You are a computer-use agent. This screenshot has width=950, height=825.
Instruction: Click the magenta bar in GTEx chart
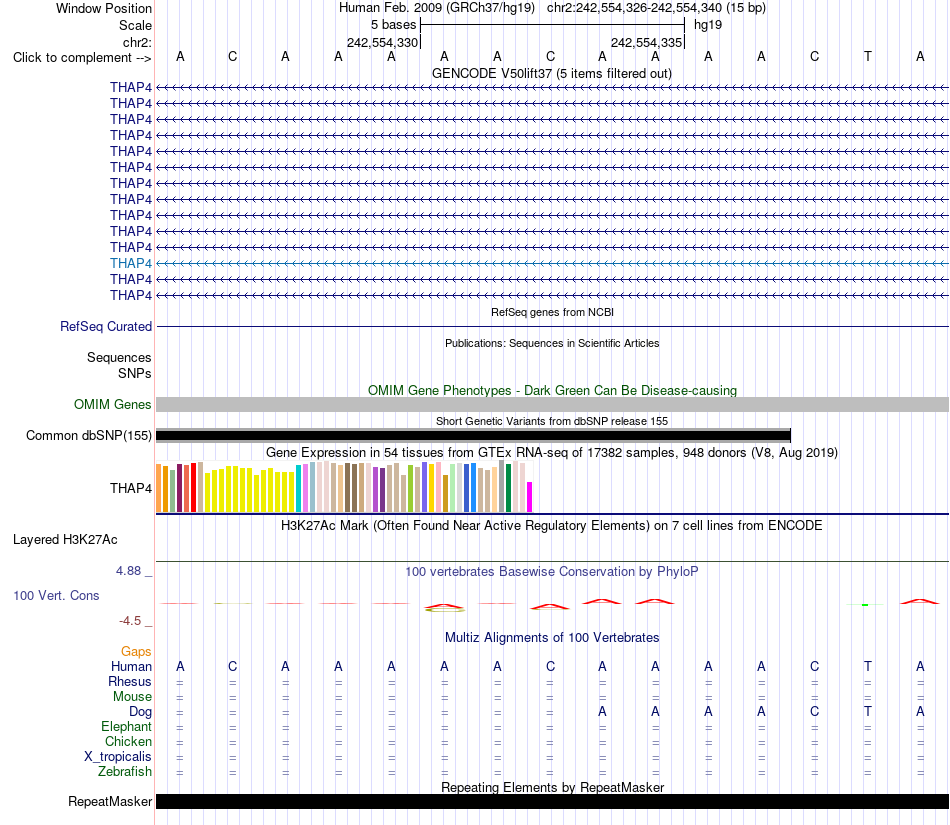(x=530, y=497)
